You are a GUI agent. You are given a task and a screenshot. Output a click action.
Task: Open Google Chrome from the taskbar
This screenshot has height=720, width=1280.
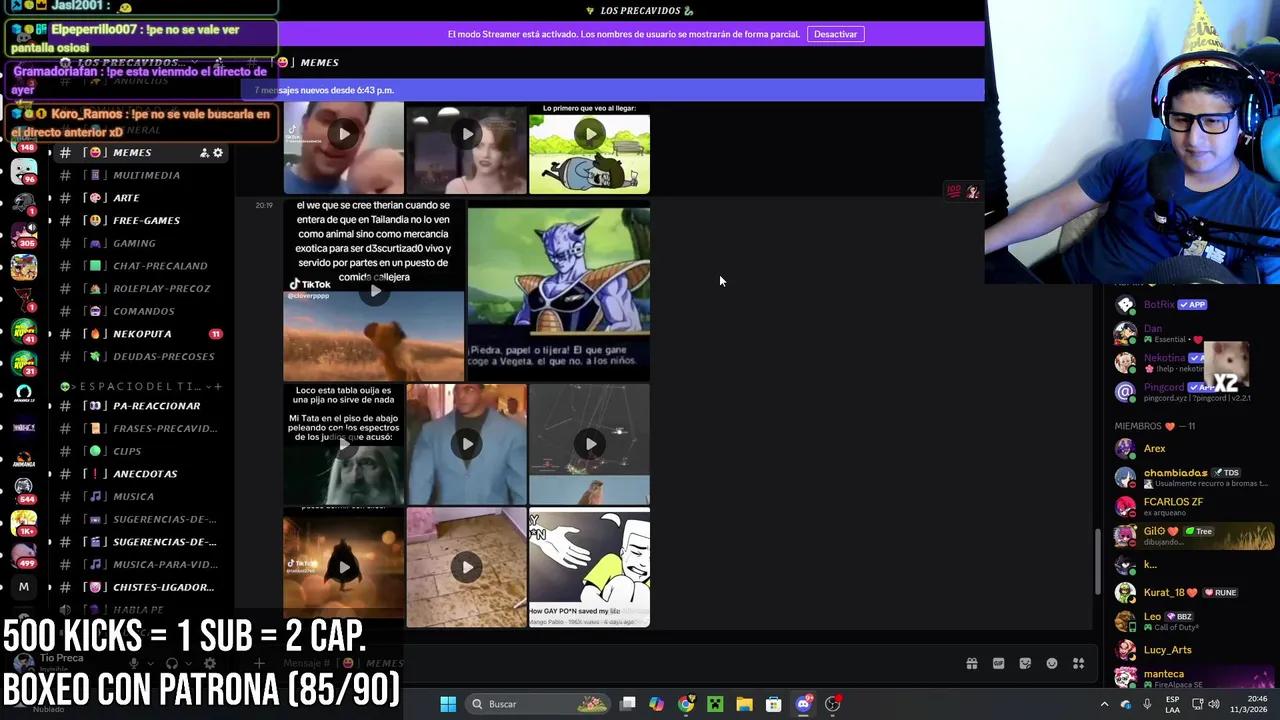685,704
